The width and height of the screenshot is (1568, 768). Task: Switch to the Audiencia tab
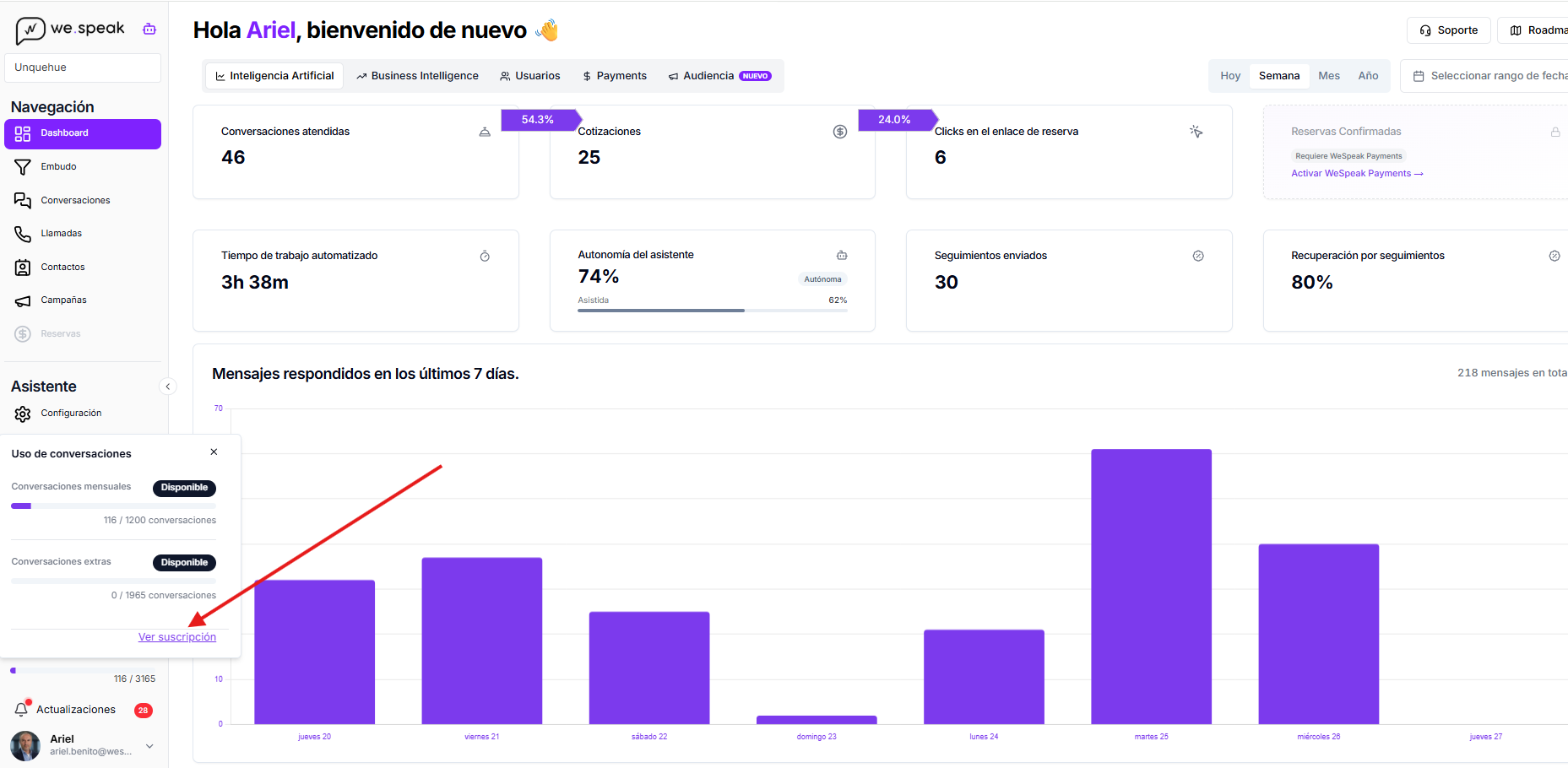coord(719,76)
